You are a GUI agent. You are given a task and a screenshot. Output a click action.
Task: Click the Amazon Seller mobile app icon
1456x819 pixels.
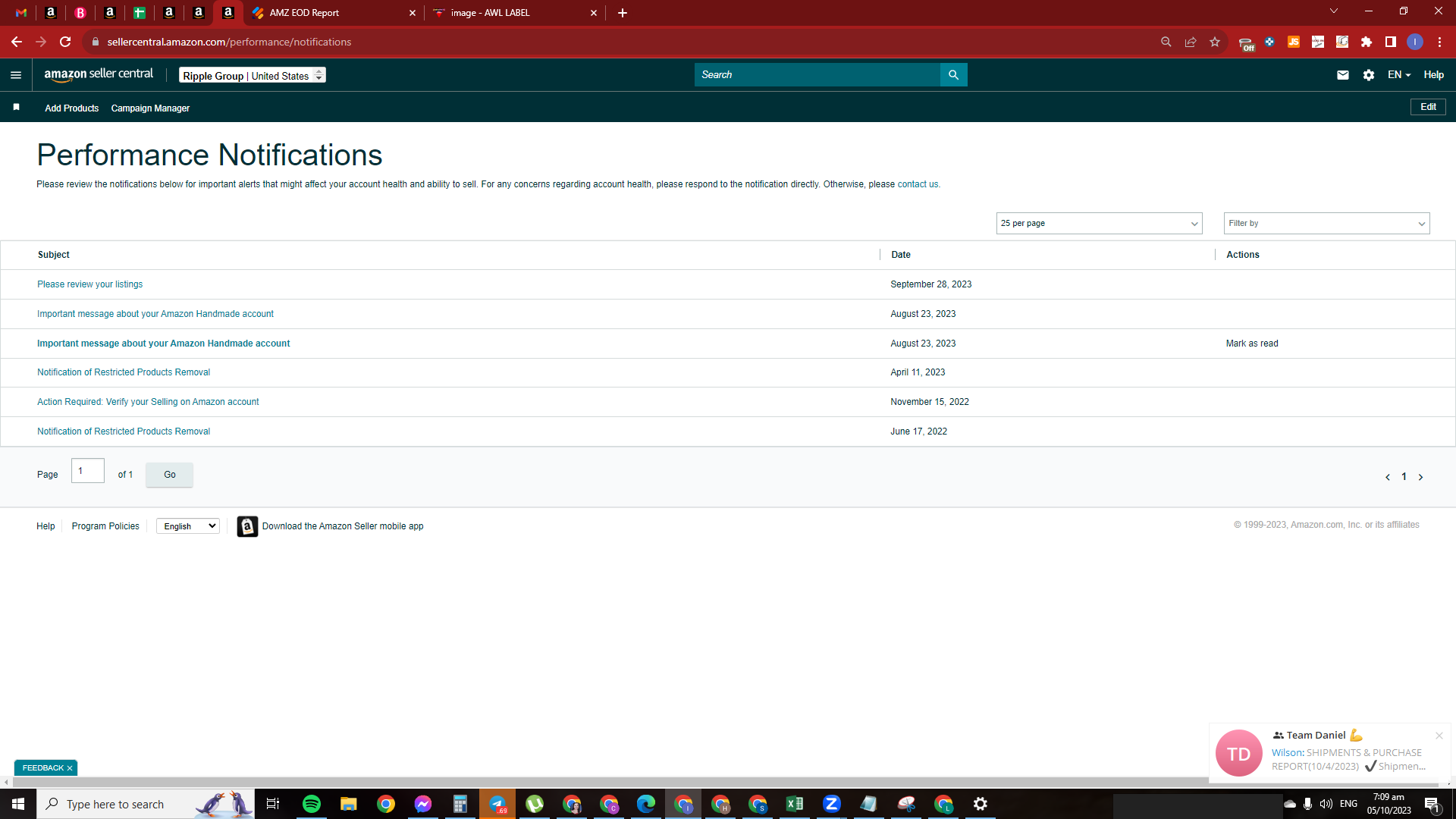(247, 526)
